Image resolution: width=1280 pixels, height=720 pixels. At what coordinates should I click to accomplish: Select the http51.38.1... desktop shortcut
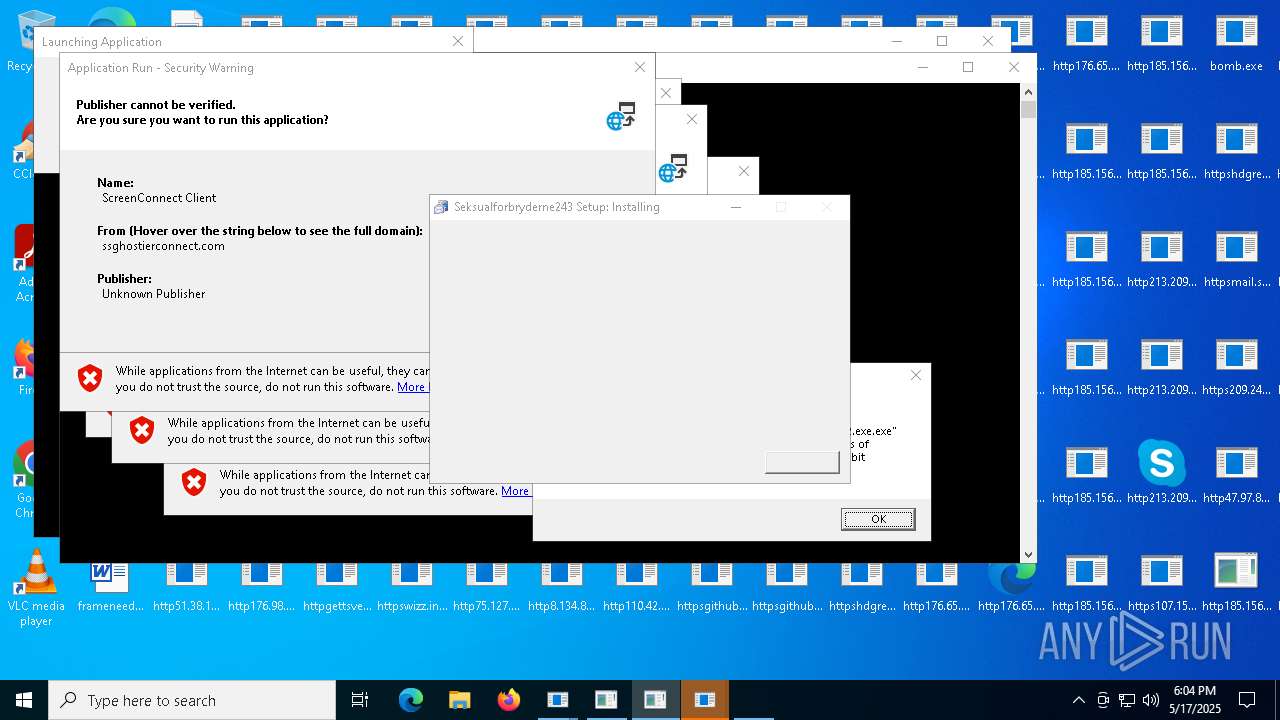186,584
